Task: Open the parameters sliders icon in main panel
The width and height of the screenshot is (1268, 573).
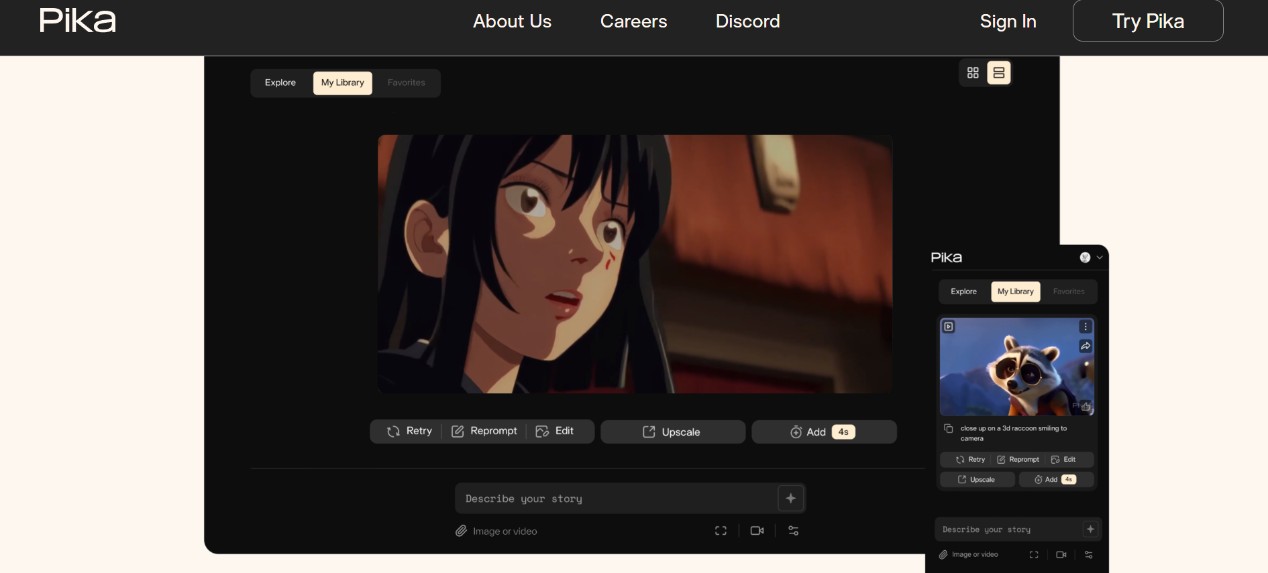Action: coord(793,531)
